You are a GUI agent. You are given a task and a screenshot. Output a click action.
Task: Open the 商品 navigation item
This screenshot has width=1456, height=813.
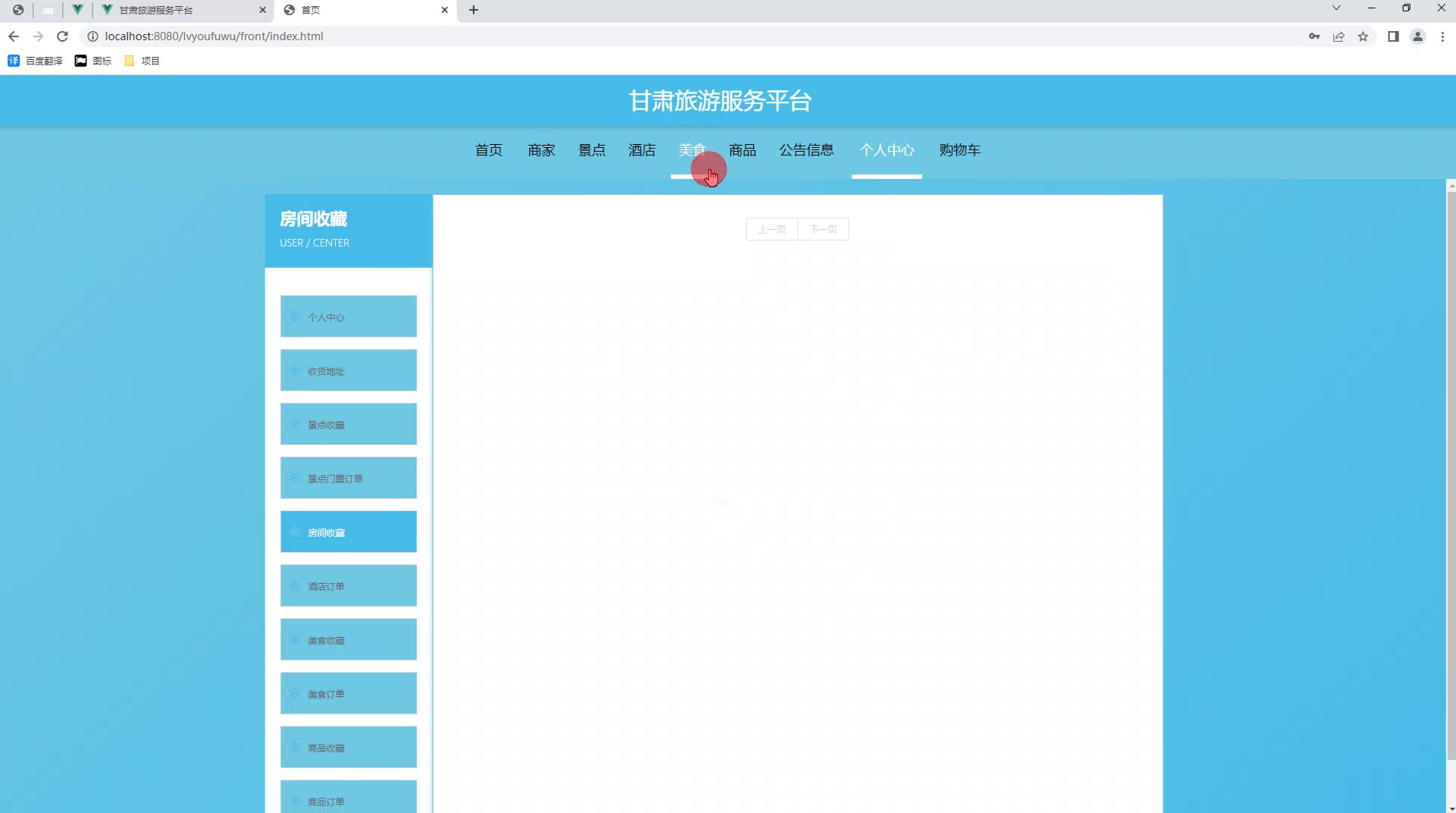742,150
